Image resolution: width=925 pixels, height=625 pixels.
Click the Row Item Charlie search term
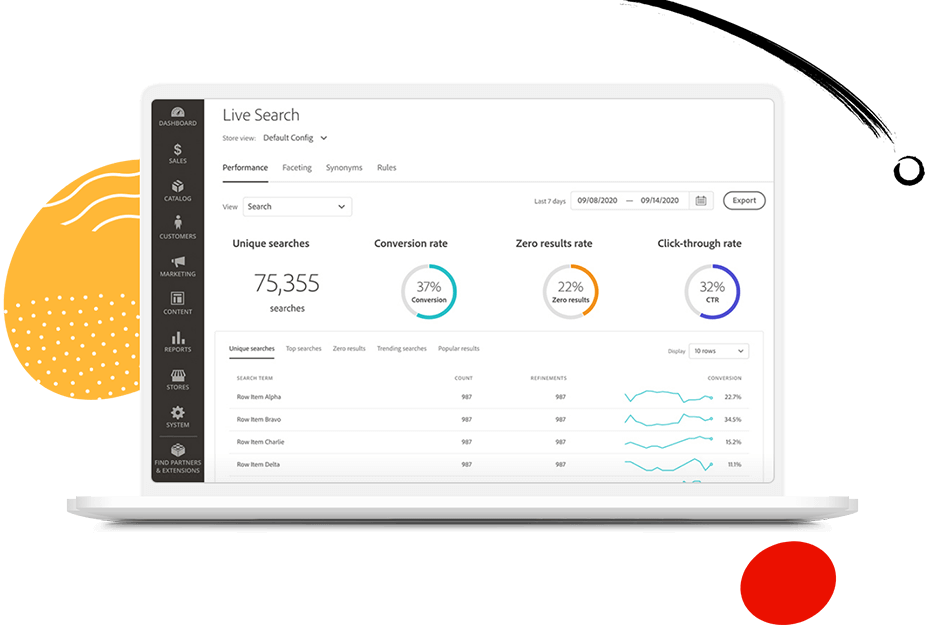click(x=260, y=442)
